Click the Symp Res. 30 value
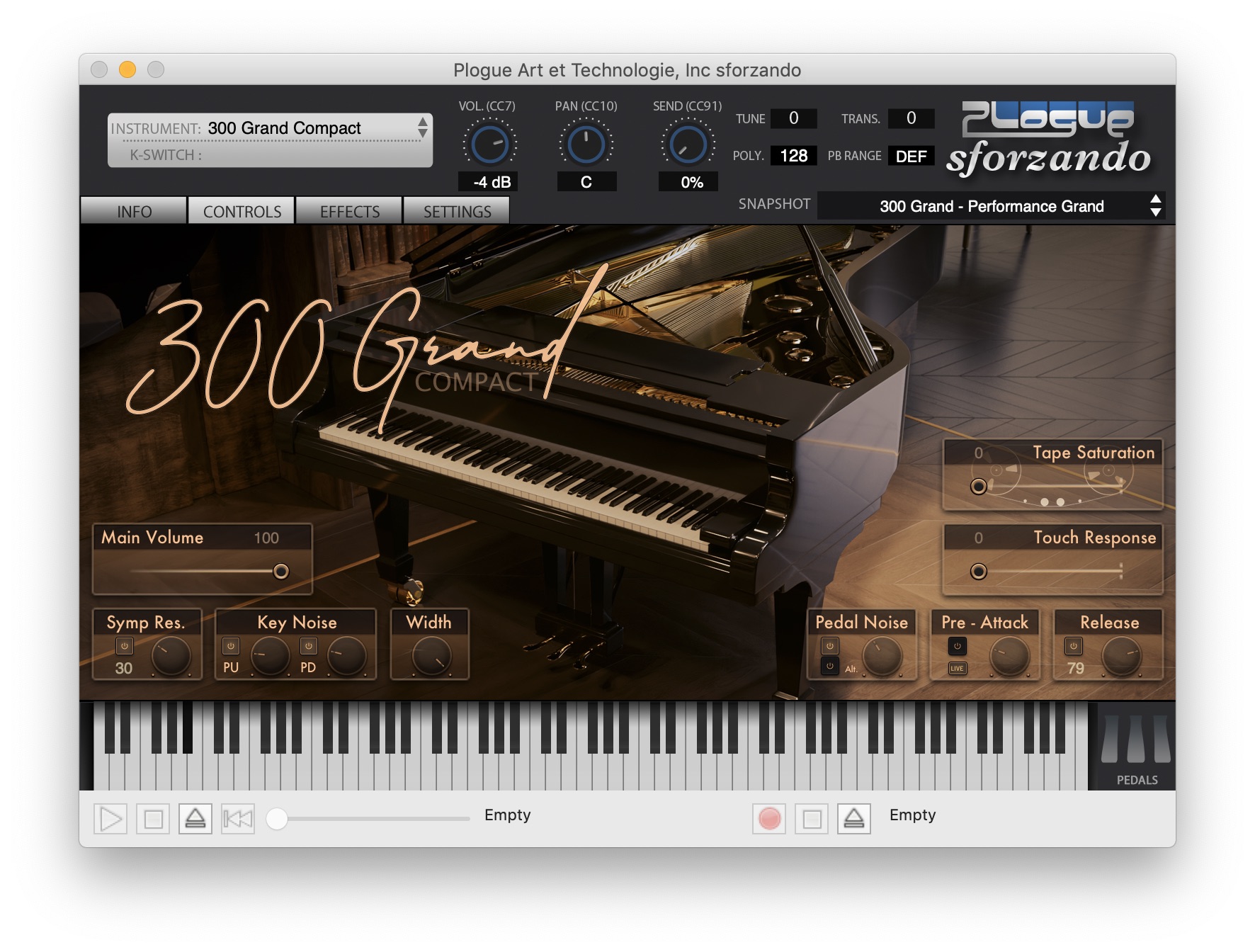The width and height of the screenshot is (1255, 952). pos(124,668)
